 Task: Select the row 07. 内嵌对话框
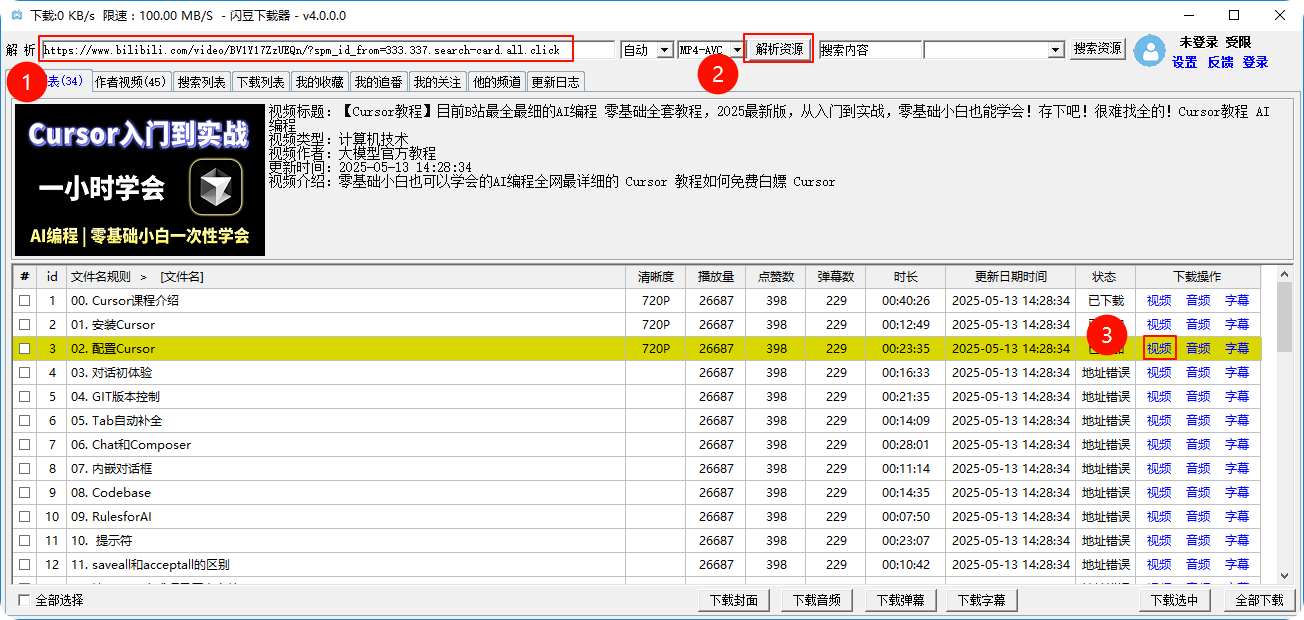click(x=636, y=469)
